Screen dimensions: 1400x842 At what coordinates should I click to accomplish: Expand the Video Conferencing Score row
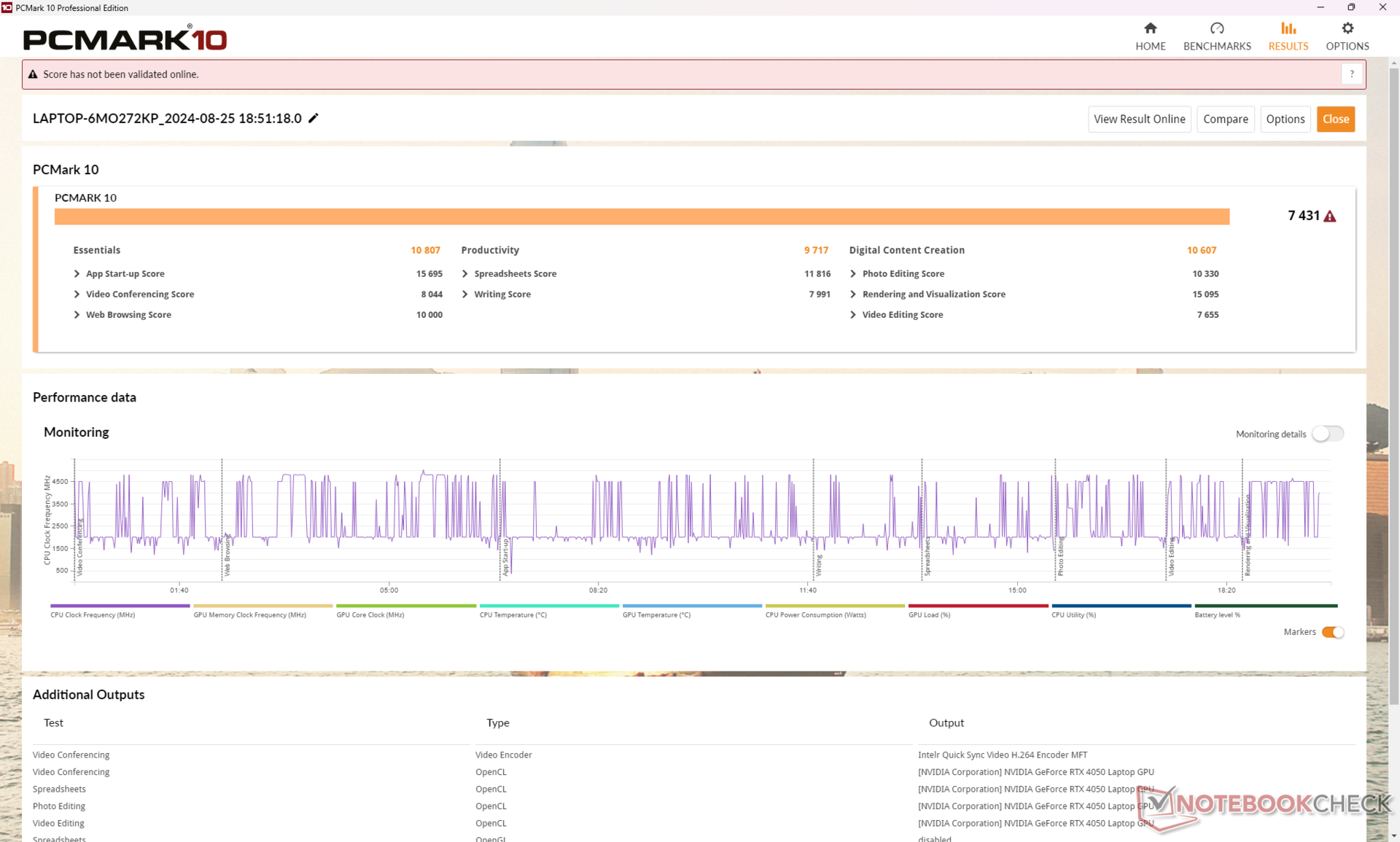[x=77, y=295]
